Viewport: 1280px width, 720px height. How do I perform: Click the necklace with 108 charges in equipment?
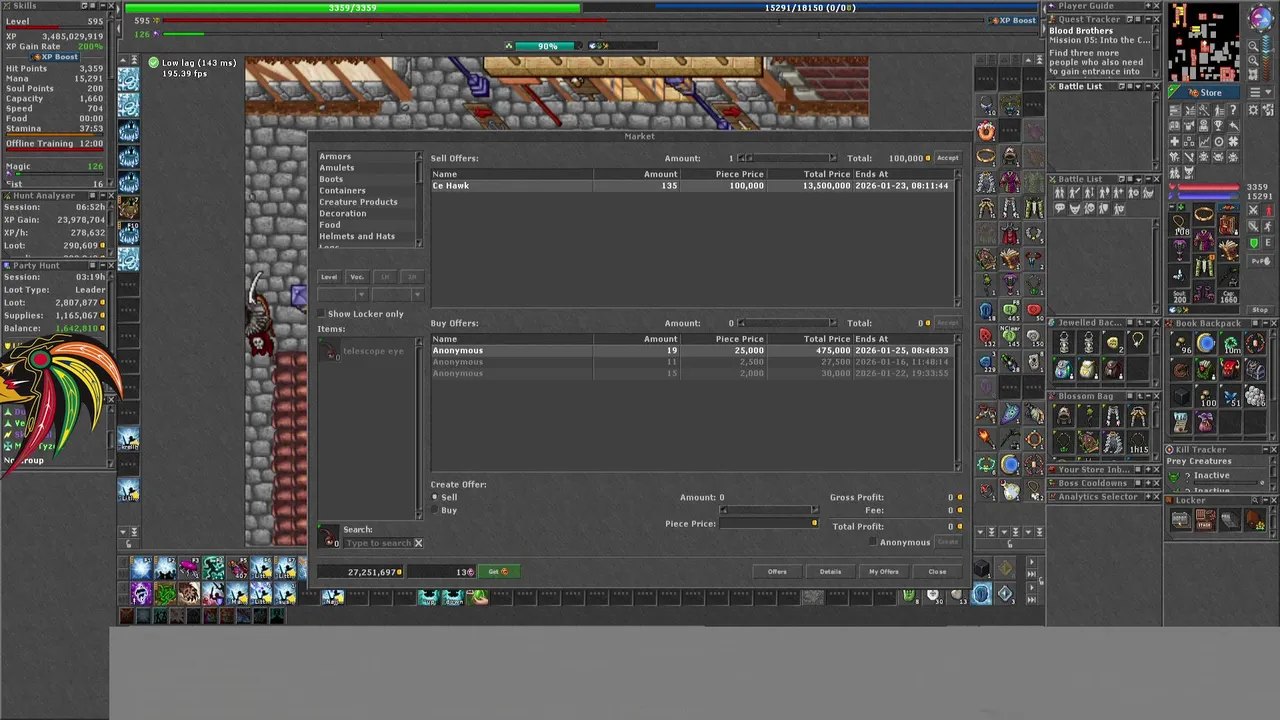[1181, 223]
